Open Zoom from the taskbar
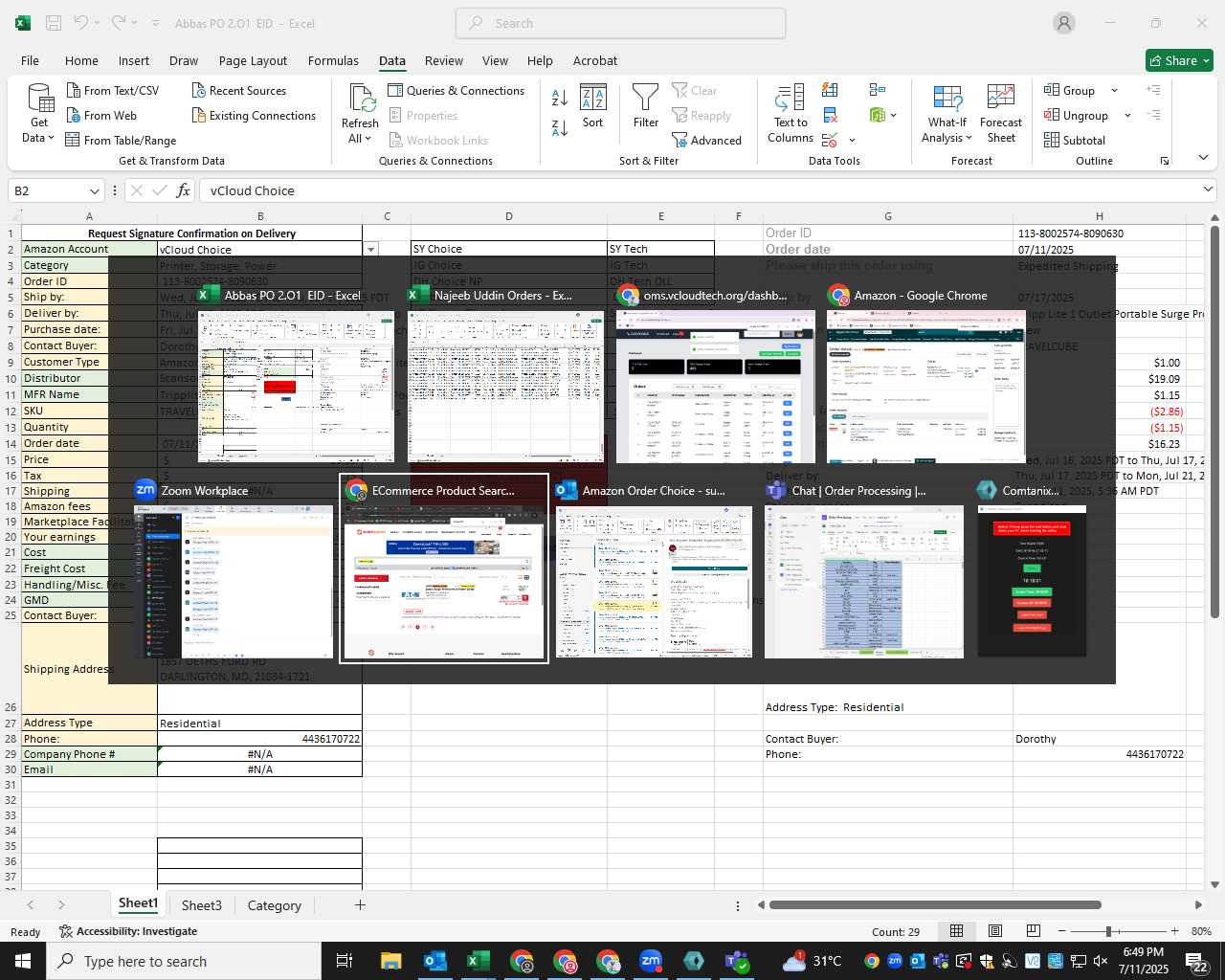The image size is (1225, 980). (651, 961)
